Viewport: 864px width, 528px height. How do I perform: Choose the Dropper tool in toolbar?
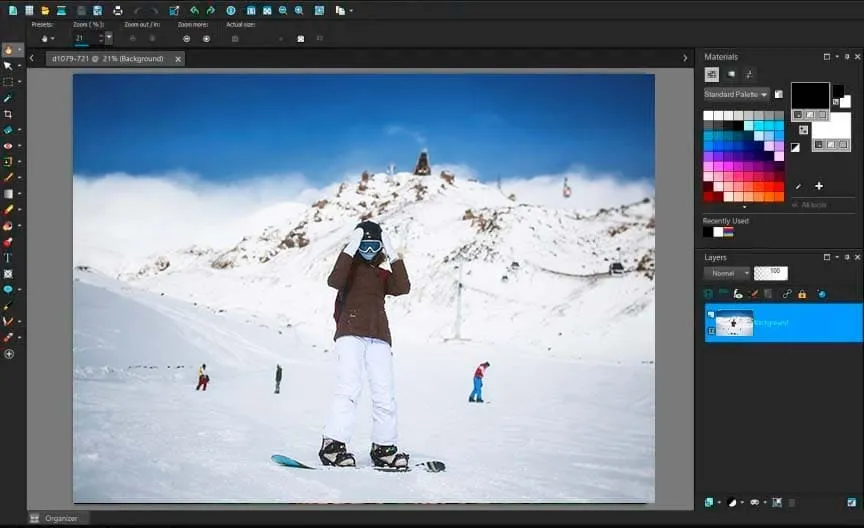coord(8,98)
